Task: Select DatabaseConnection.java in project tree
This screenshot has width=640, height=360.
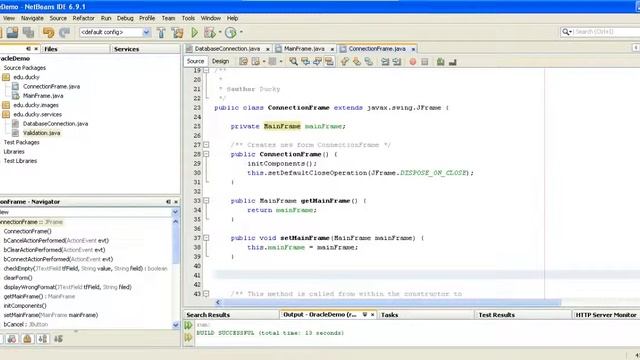Action: 55,124
